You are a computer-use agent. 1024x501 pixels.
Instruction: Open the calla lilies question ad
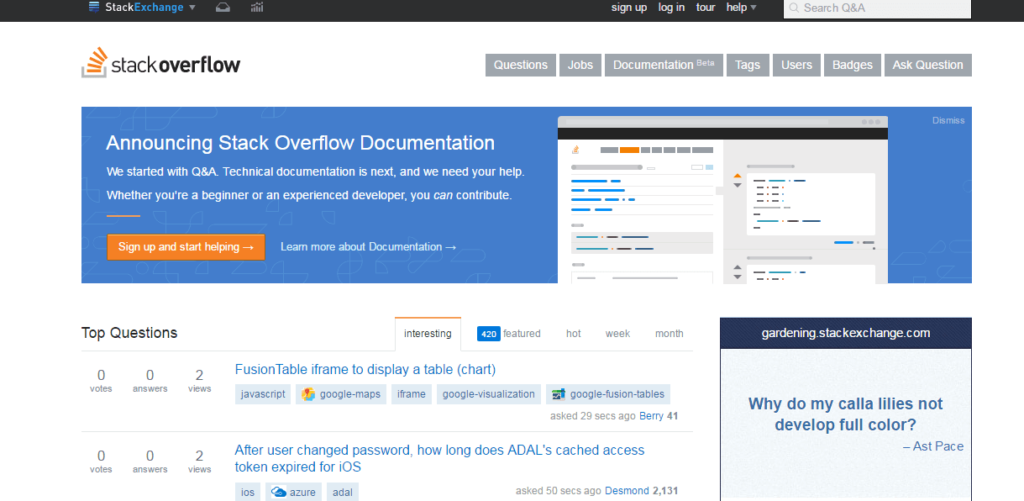(x=846, y=414)
